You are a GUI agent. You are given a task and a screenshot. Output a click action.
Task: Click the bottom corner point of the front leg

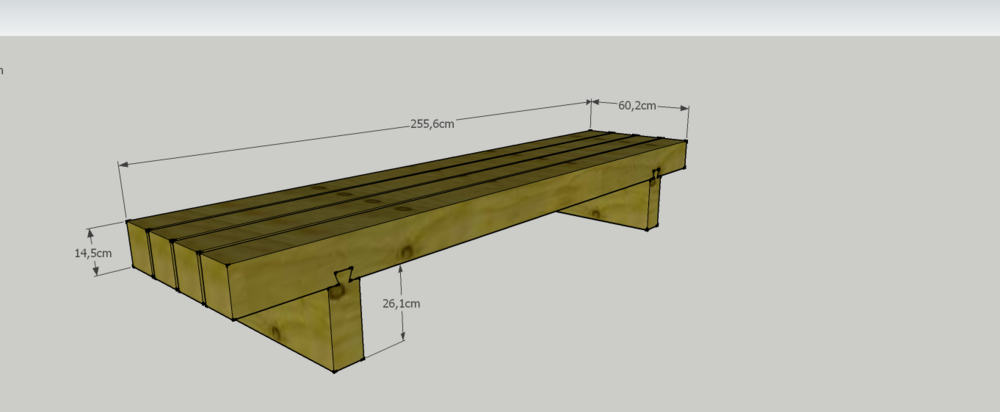pos(333,372)
